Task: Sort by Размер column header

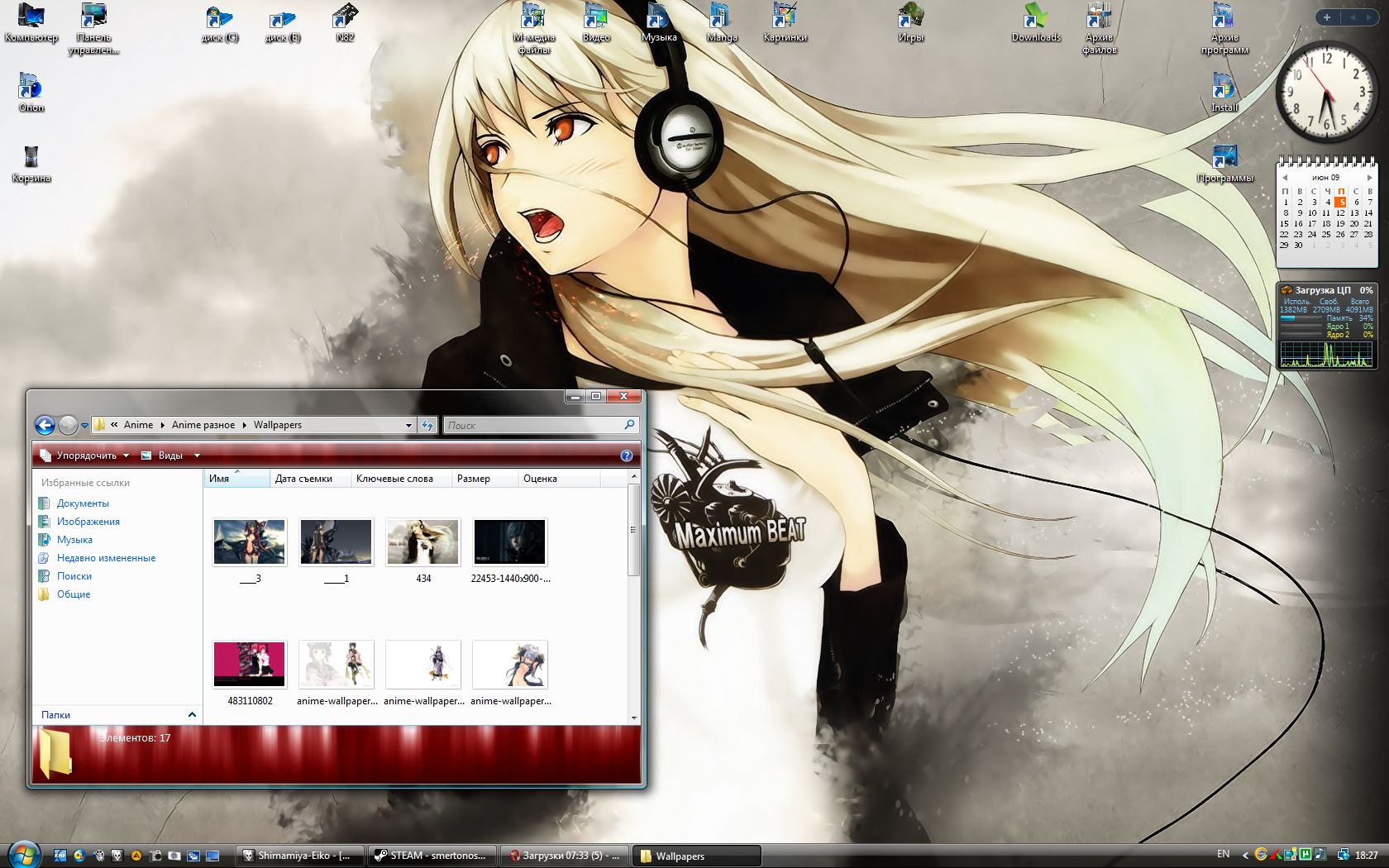Action: point(484,479)
